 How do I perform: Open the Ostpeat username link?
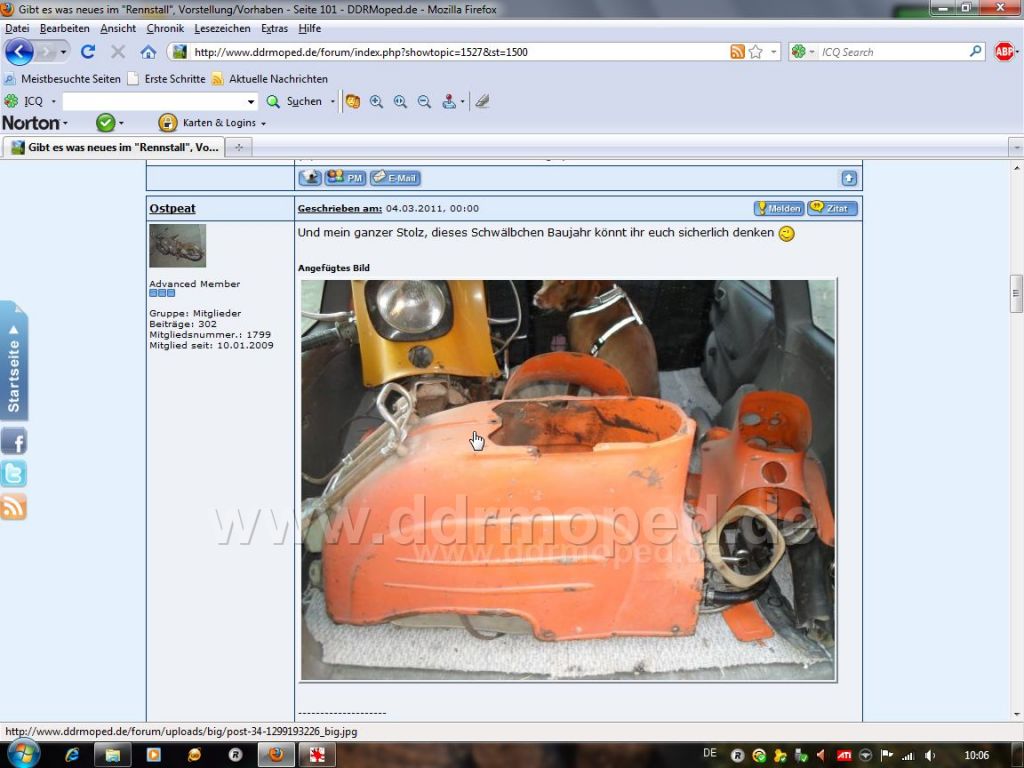pos(172,208)
